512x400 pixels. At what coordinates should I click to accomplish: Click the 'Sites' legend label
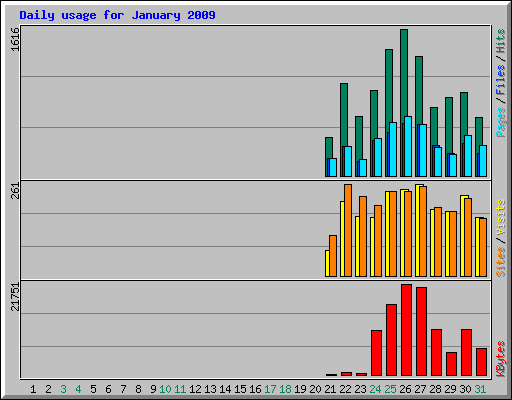tap(501, 262)
